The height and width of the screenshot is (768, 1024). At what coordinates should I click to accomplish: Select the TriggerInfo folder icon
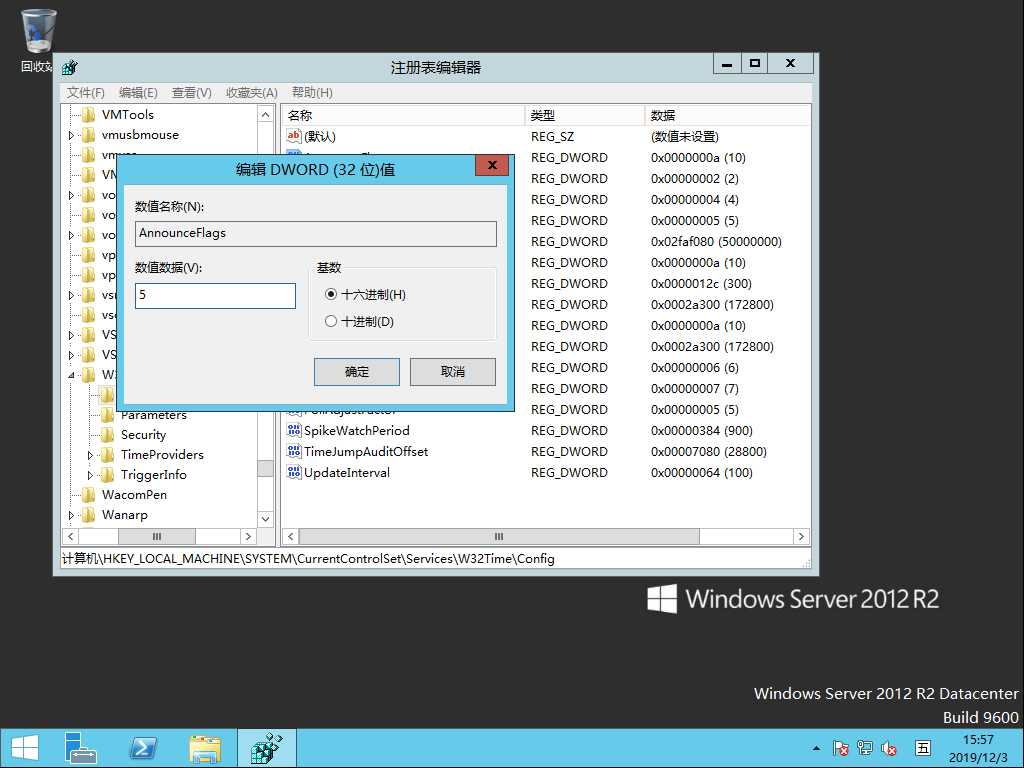tap(108, 475)
